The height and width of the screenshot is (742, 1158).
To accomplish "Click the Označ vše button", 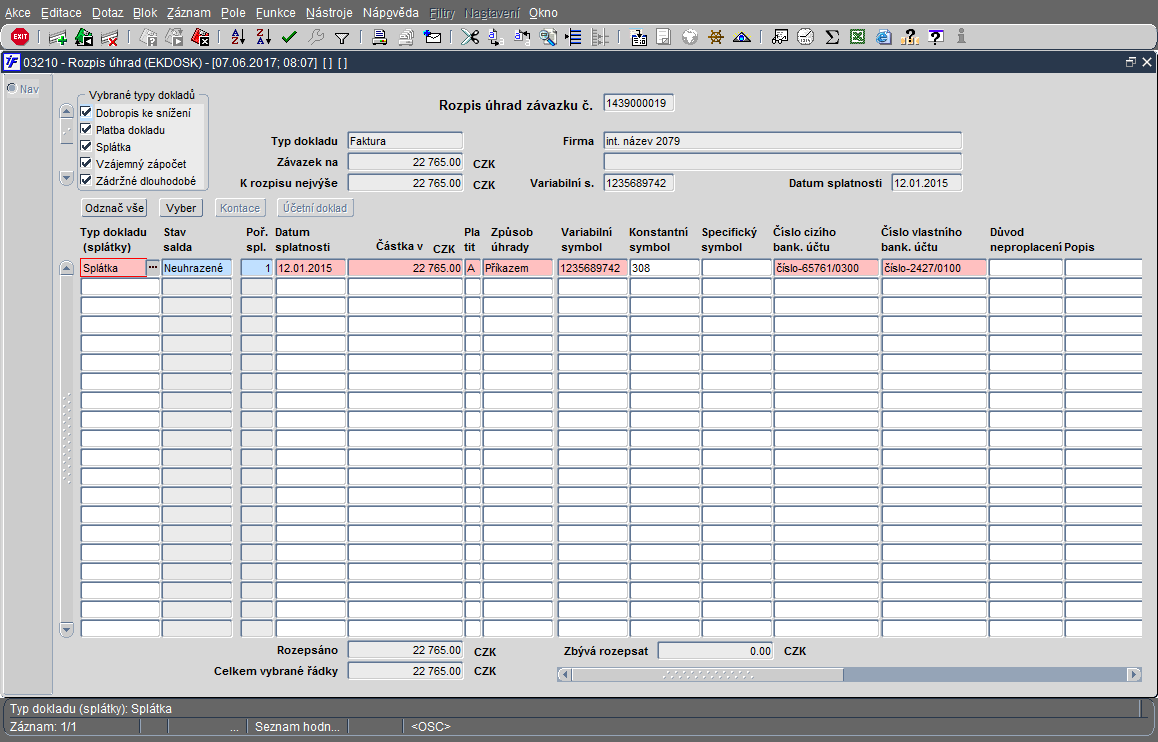I will (x=114, y=208).
